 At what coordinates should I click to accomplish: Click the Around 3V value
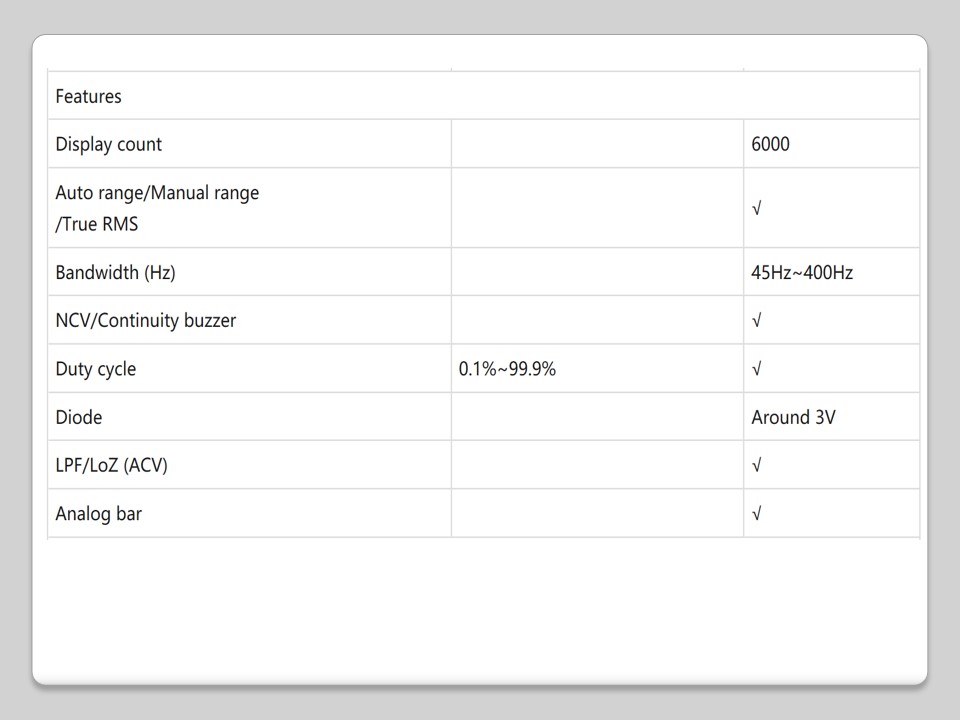pyautogui.click(x=793, y=417)
